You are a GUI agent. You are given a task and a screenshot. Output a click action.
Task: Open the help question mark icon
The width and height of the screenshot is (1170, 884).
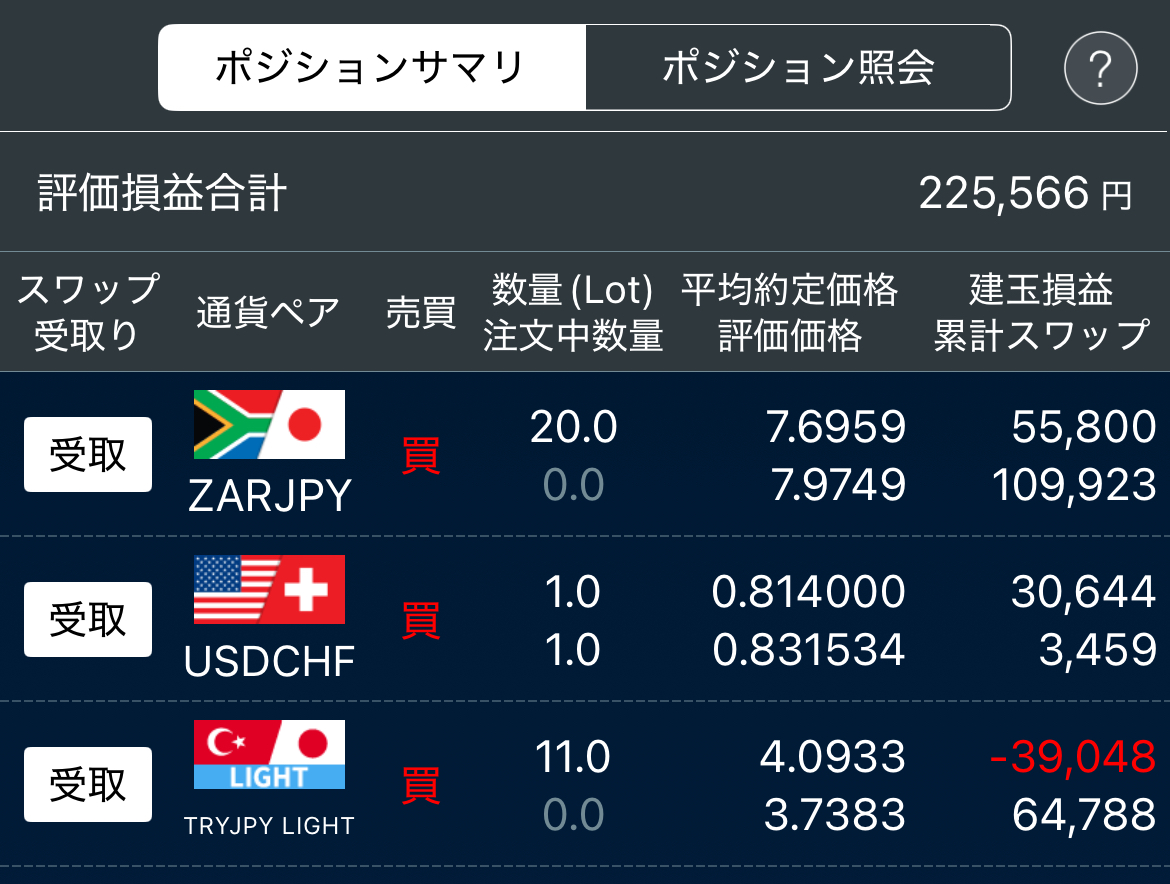[x=1100, y=68]
